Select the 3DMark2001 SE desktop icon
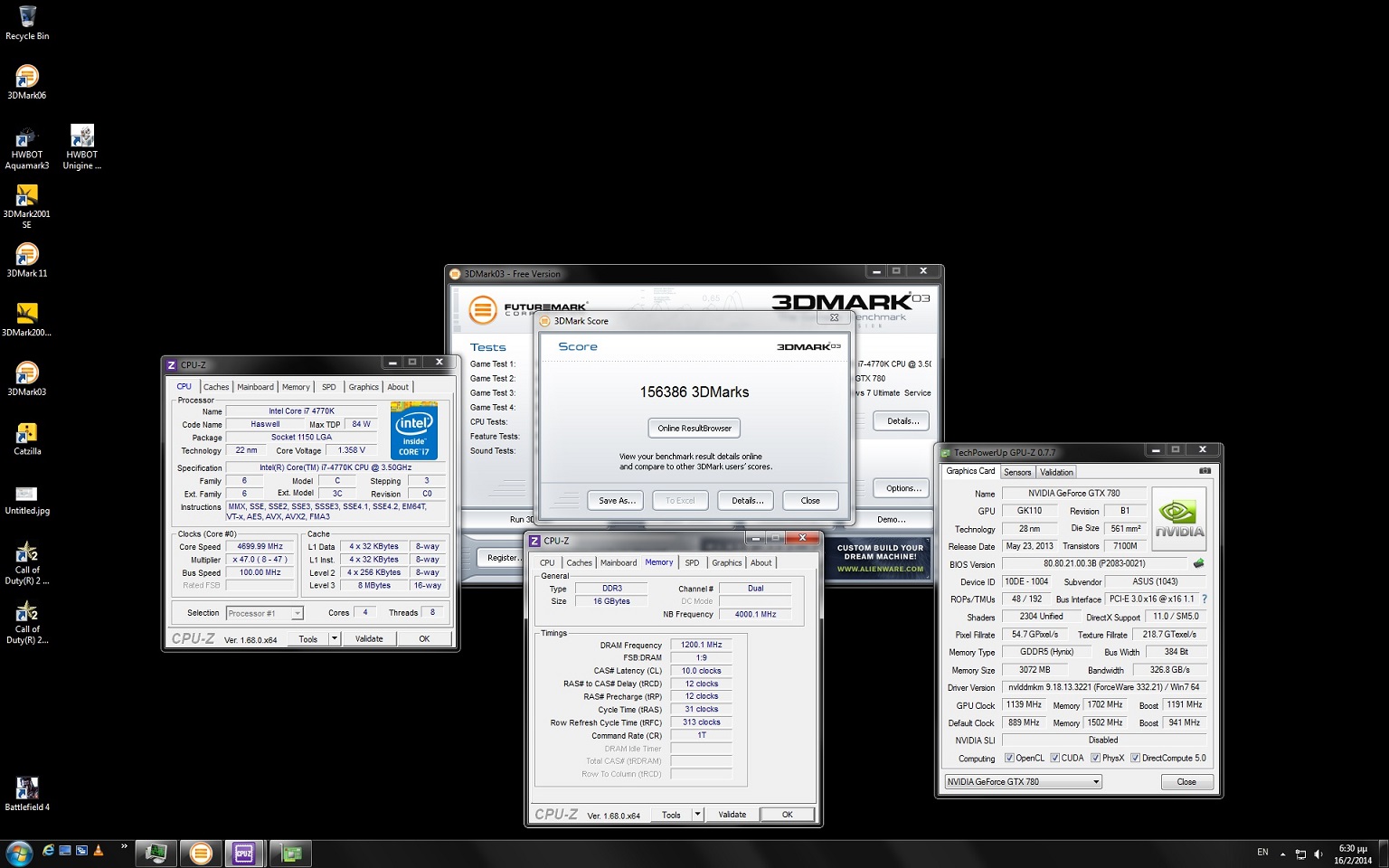Image resolution: width=1389 pixels, height=868 pixels. (x=27, y=207)
